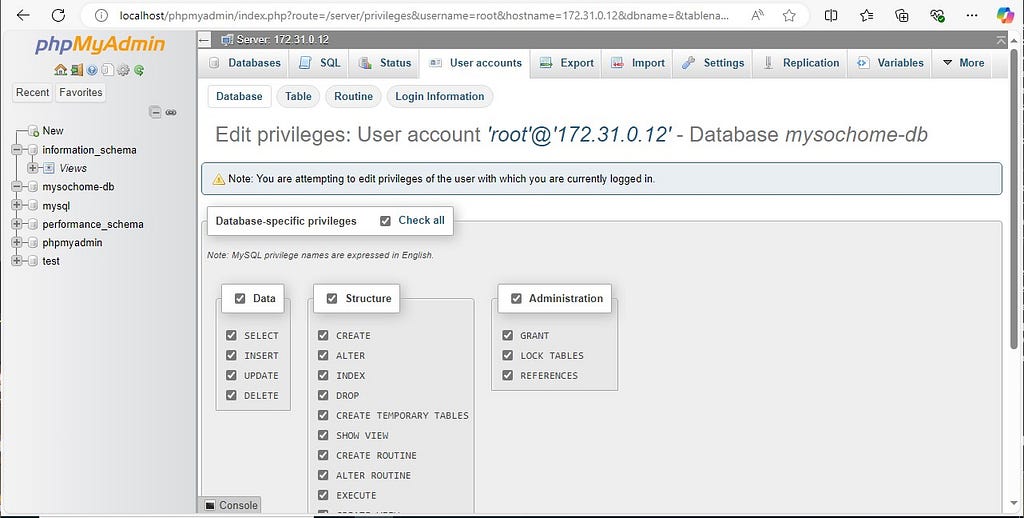Image resolution: width=1024 pixels, height=518 pixels.
Task: Open browser Settings and more ellipsis
Action: (x=971, y=15)
